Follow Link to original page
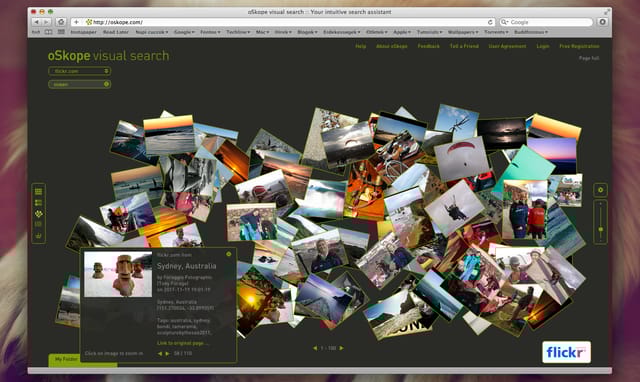 click(182, 343)
